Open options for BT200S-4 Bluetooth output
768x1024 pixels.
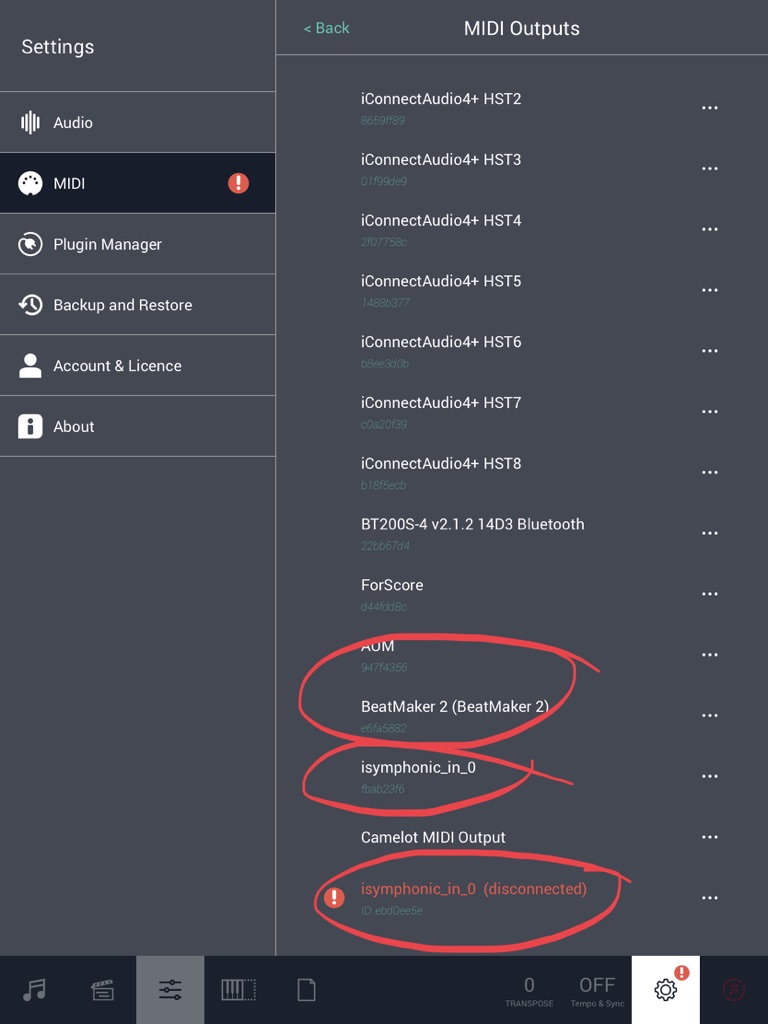pyautogui.click(x=710, y=533)
